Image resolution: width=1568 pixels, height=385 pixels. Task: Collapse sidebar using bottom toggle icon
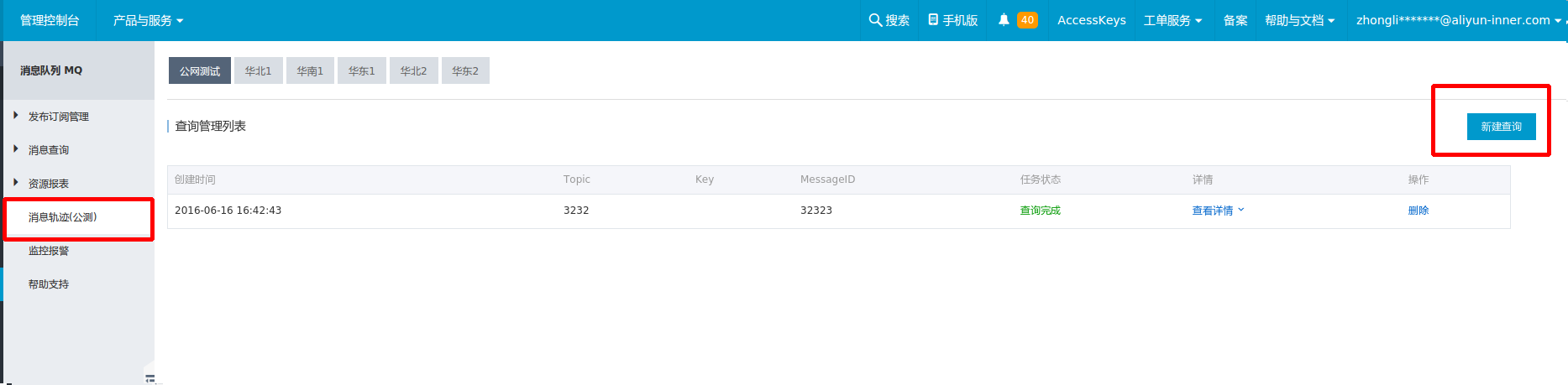(149, 378)
